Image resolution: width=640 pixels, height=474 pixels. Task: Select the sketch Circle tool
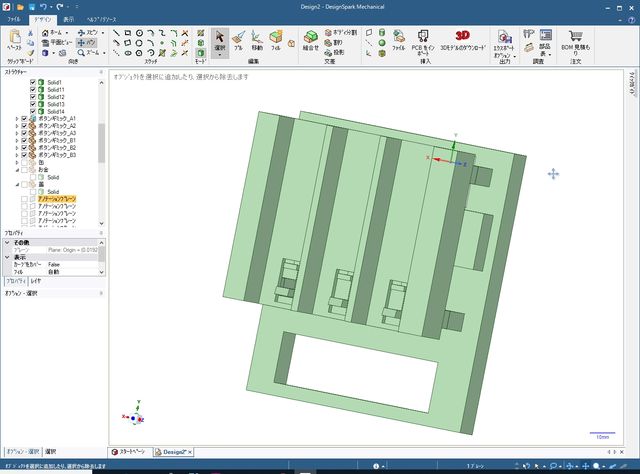[x=139, y=33]
